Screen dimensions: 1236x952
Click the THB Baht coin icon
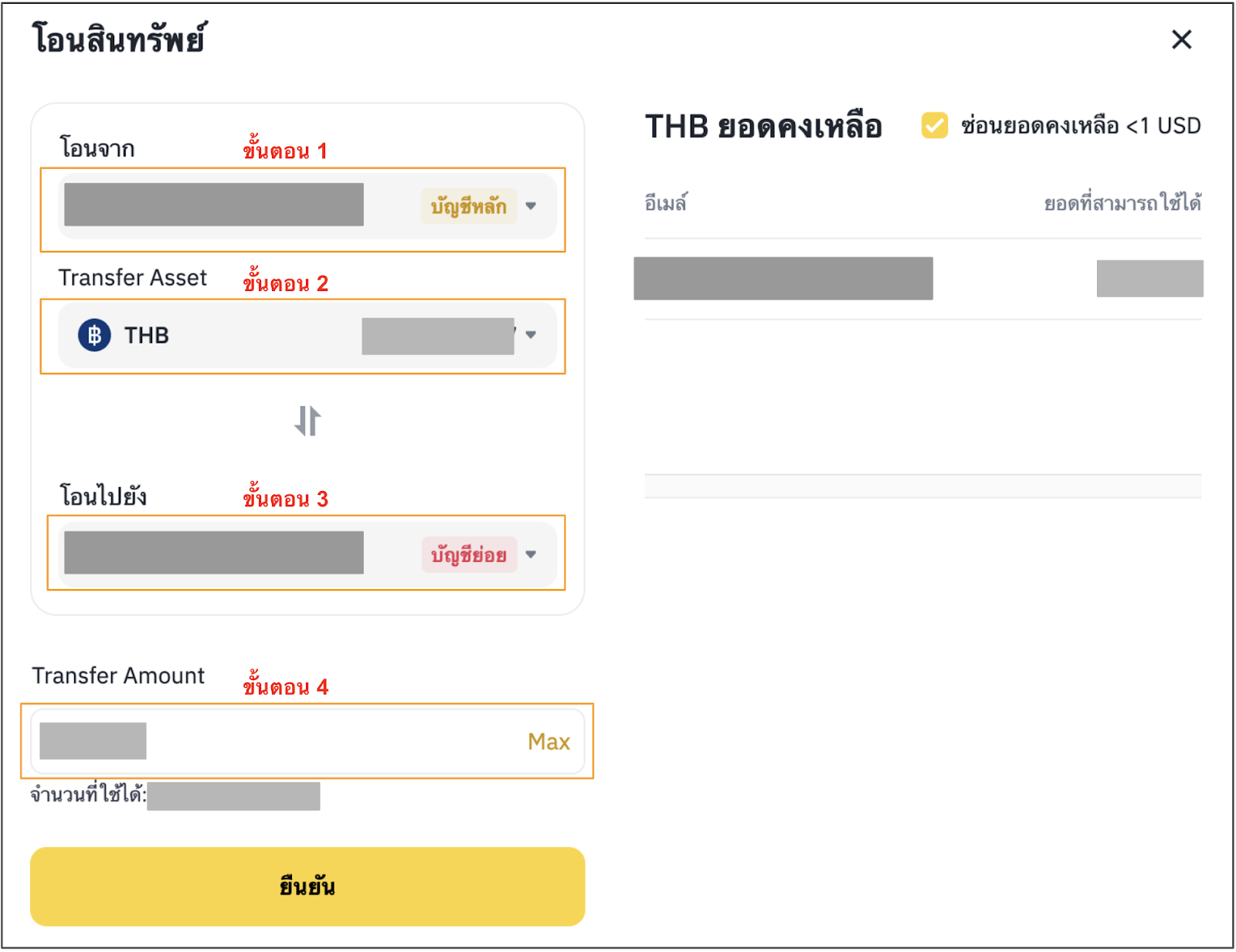tap(94, 335)
